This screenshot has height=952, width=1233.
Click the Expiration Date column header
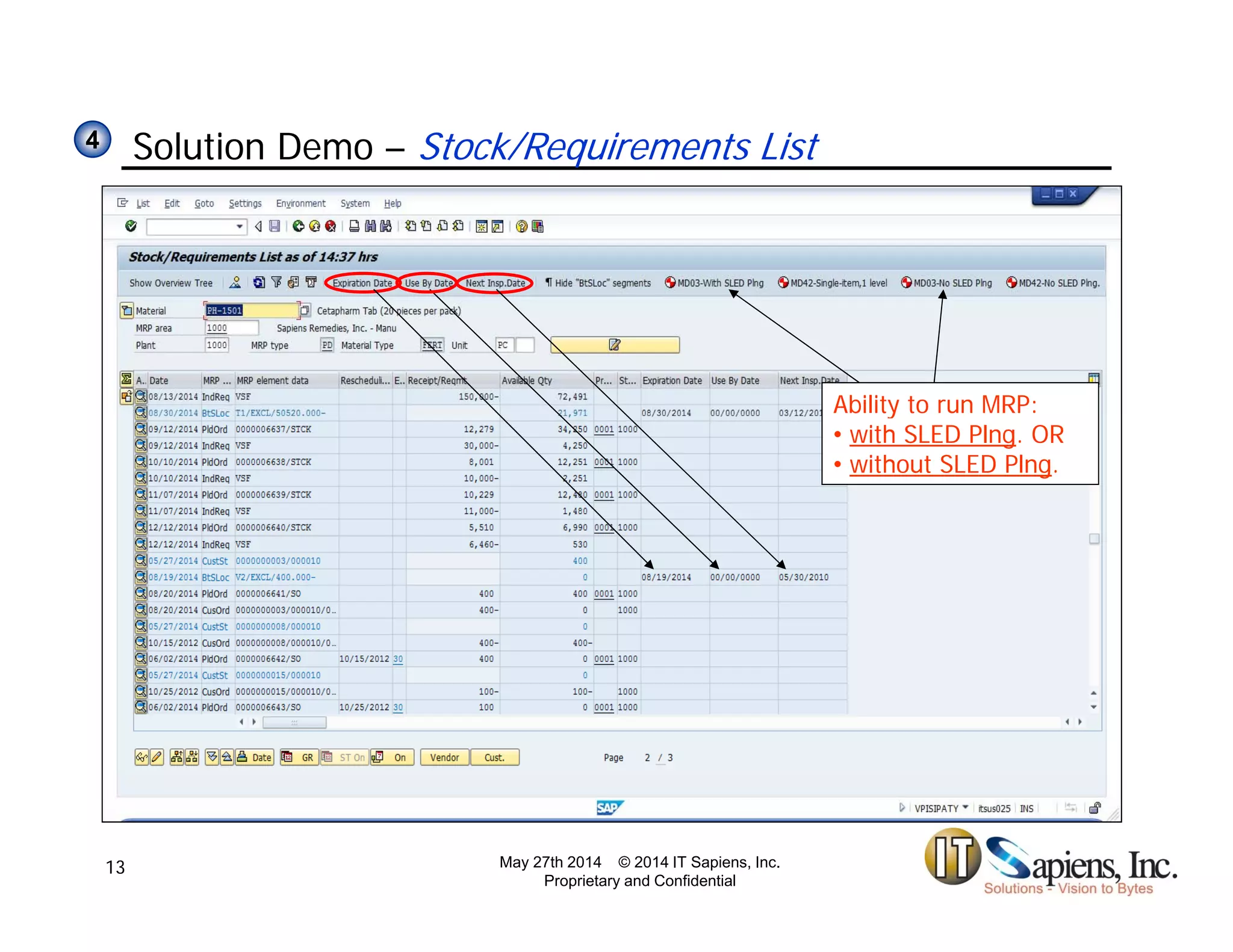[674, 380]
